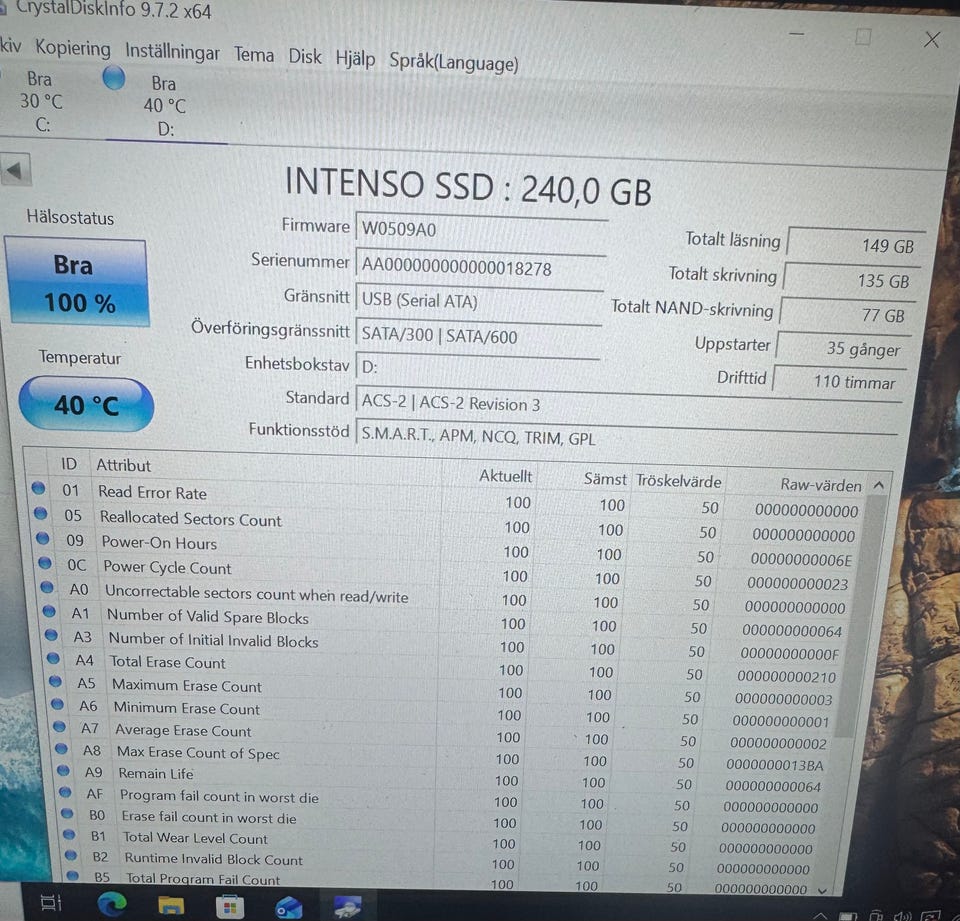
Task: Click the scroll down arrow of attribute list
Action: point(822,890)
